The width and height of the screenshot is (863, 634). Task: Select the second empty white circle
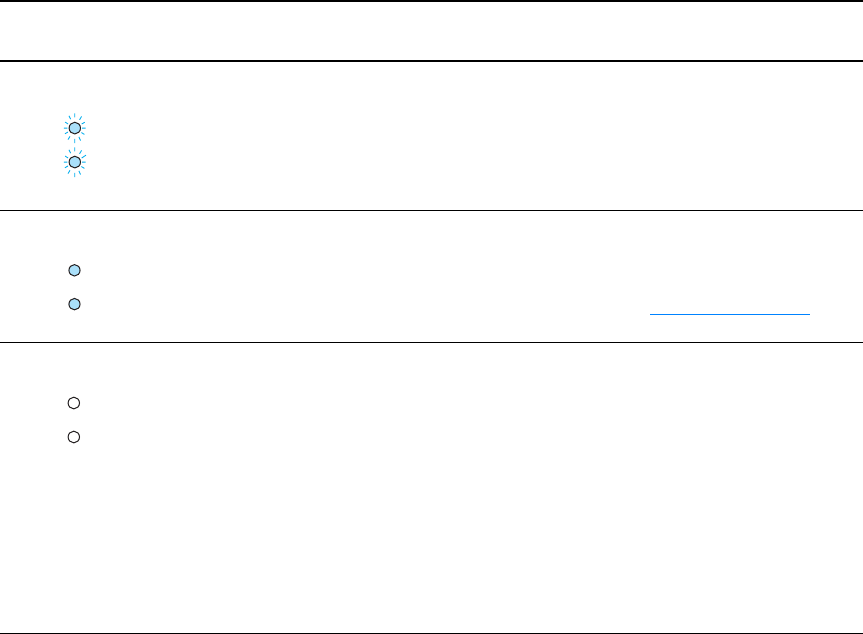click(73, 437)
